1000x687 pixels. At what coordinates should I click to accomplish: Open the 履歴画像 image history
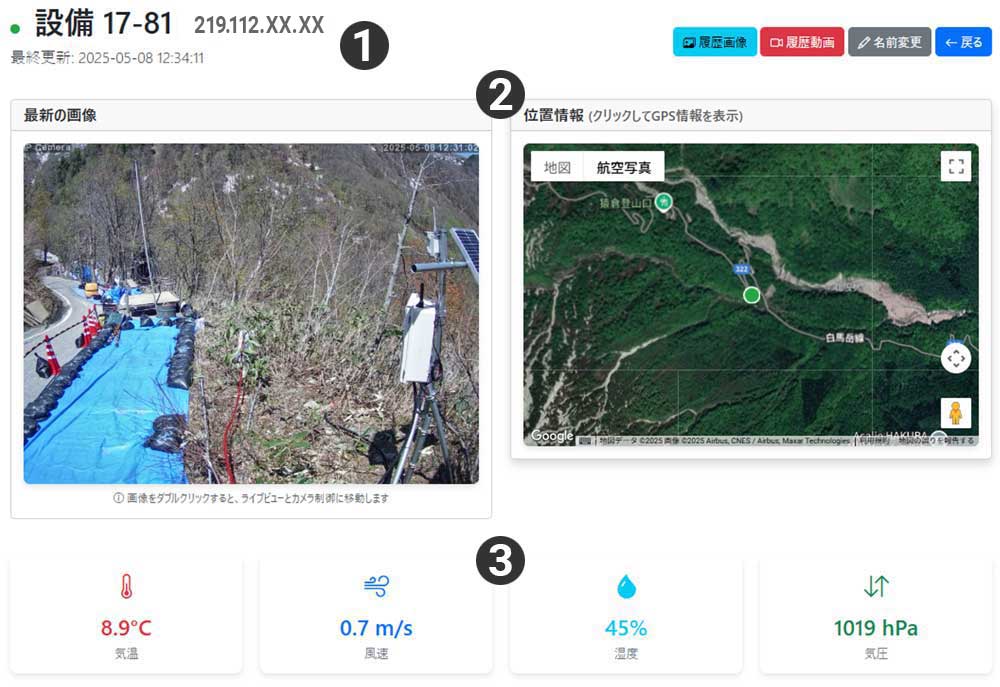tap(714, 42)
